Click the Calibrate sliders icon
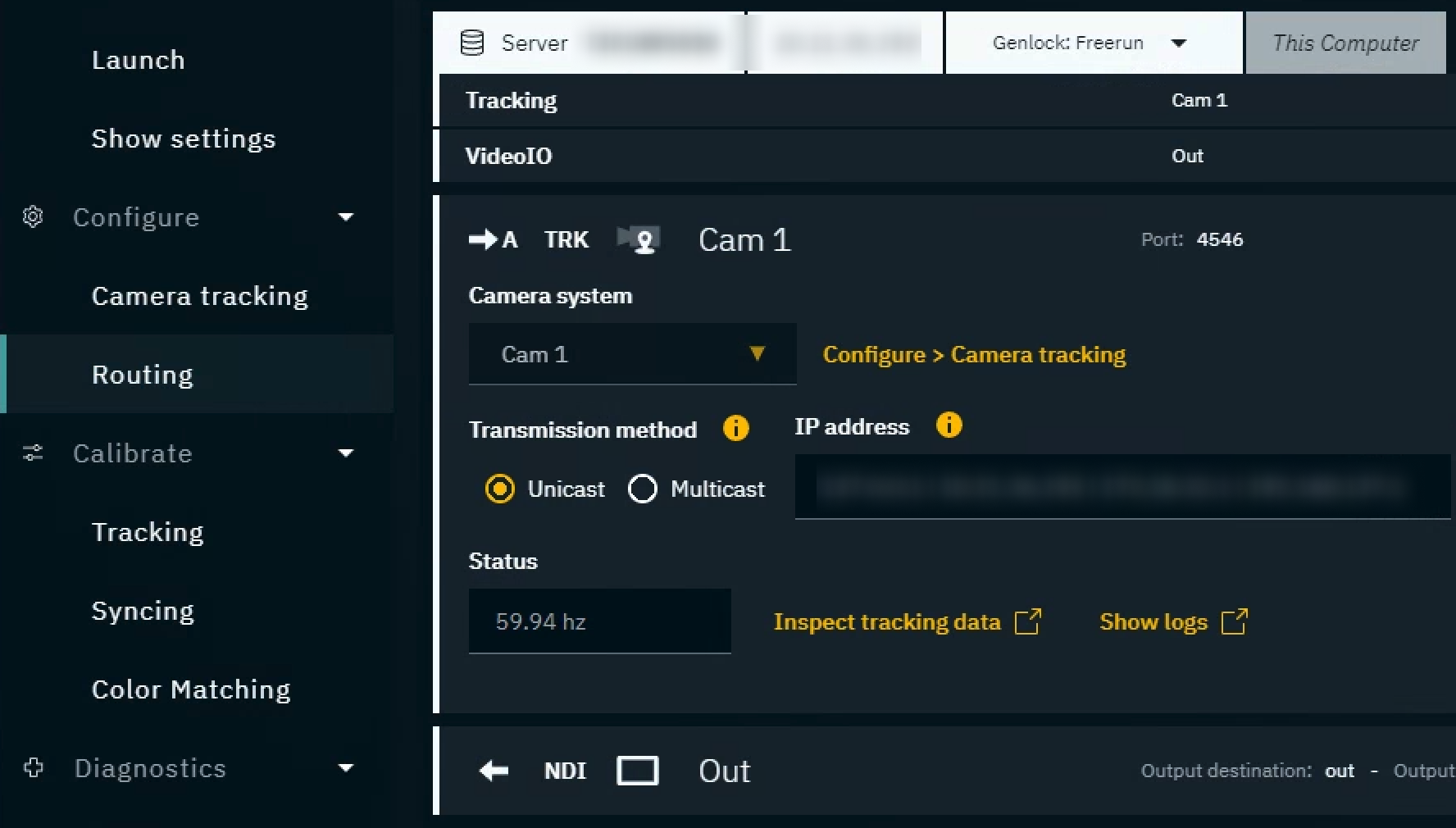 click(x=33, y=453)
